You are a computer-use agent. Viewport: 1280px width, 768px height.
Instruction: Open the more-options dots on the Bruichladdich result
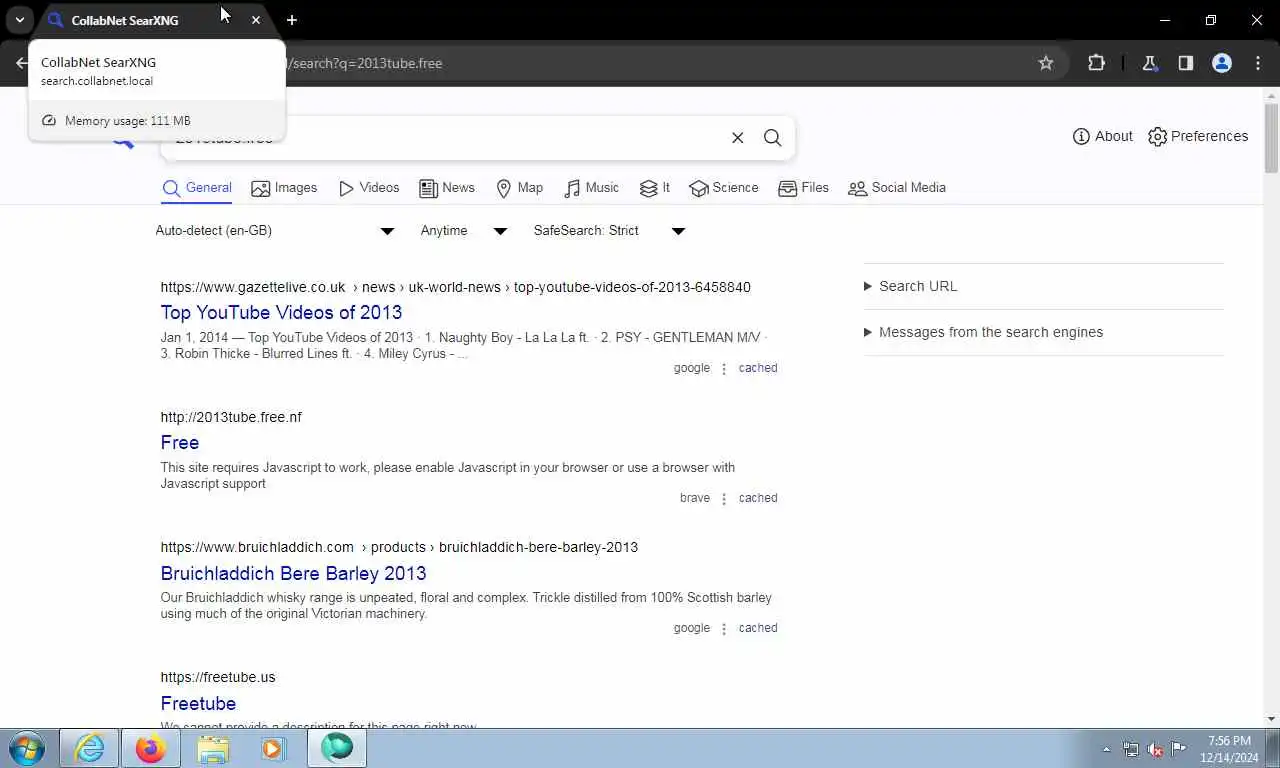click(x=724, y=629)
